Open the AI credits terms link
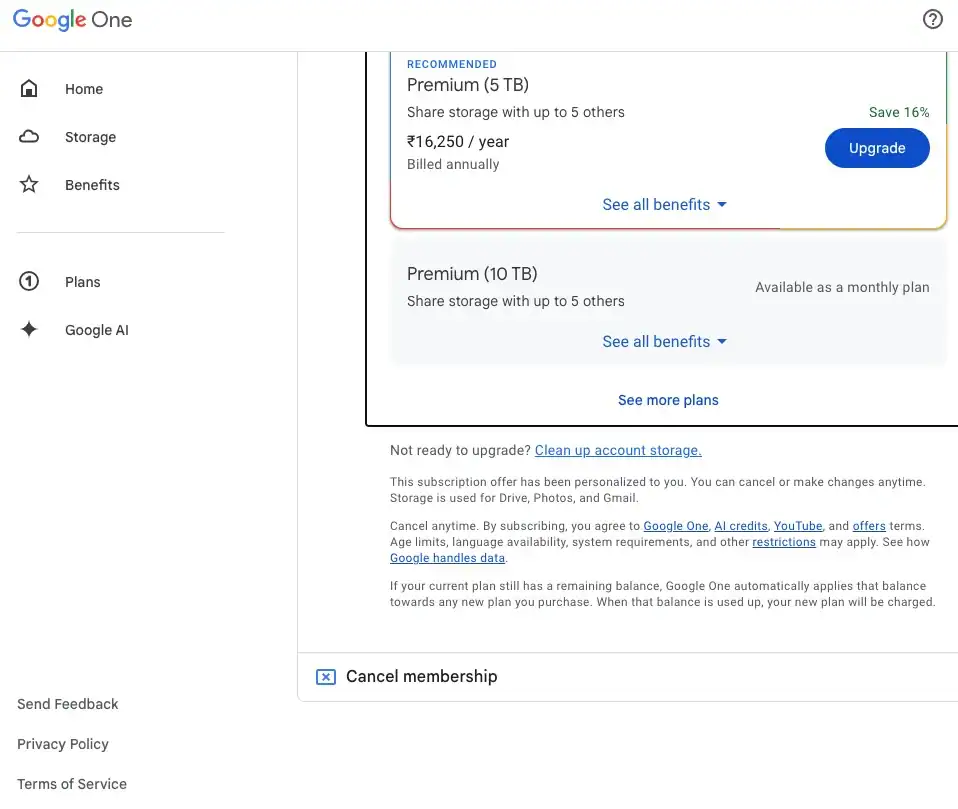The height and width of the screenshot is (809, 958). pos(741,526)
